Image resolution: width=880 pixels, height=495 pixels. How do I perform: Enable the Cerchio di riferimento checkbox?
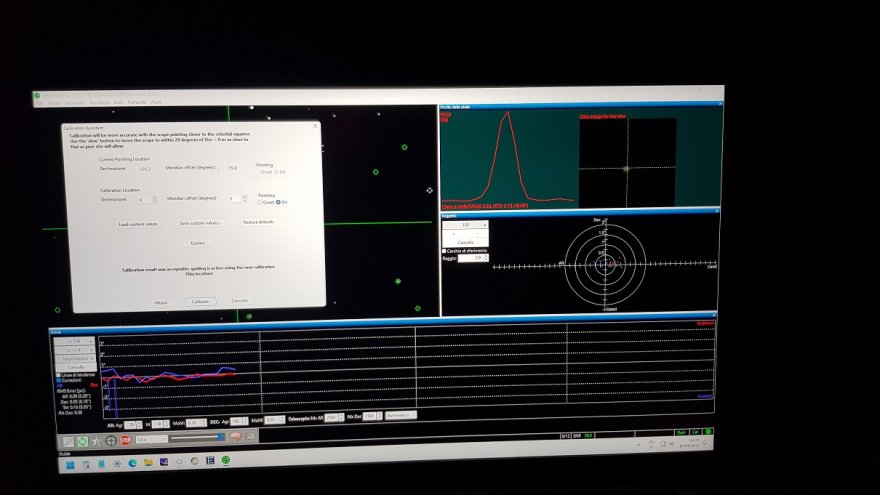click(x=445, y=250)
